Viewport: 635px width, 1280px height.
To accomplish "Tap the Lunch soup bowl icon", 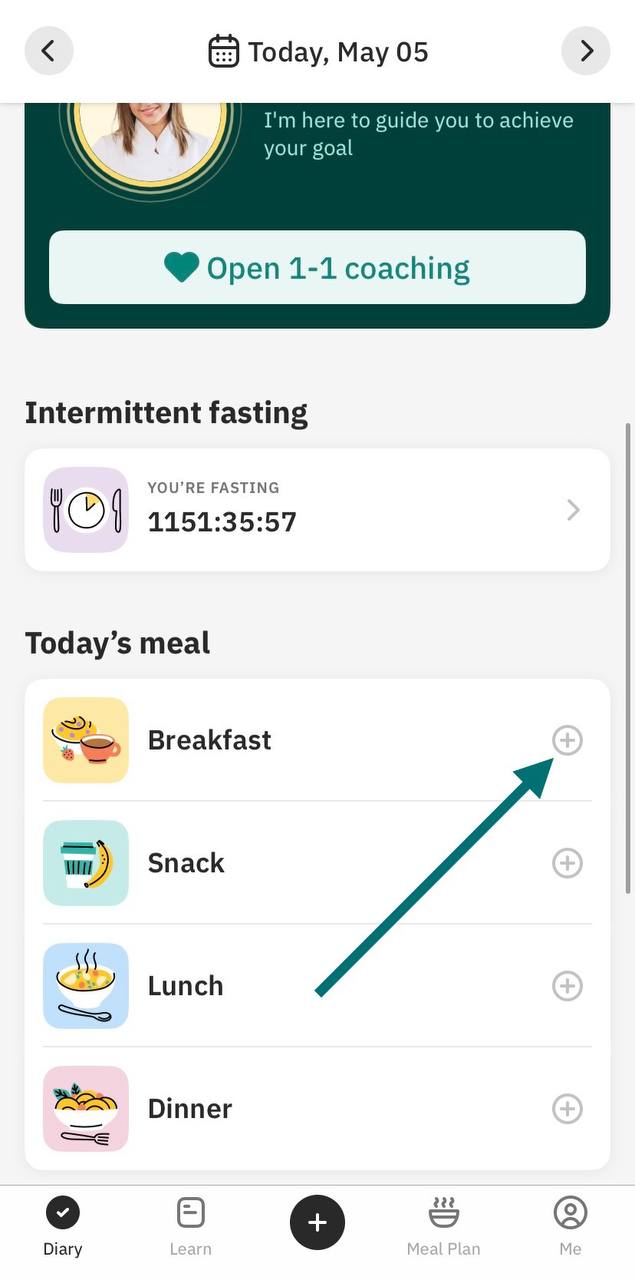I will [86, 986].
